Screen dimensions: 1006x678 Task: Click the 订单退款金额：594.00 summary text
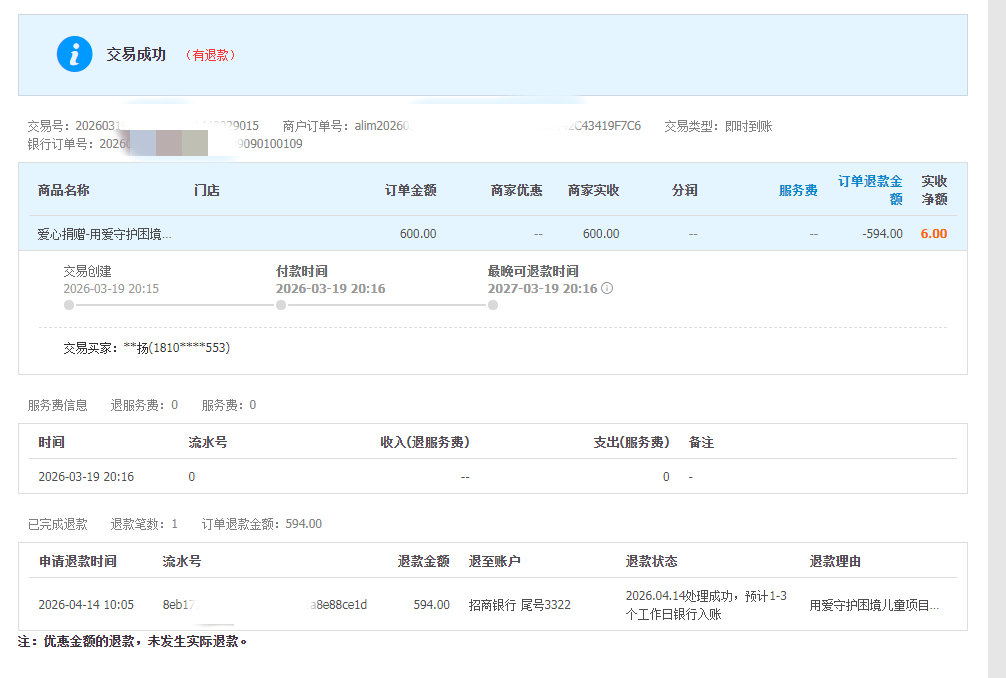(262, 524)
